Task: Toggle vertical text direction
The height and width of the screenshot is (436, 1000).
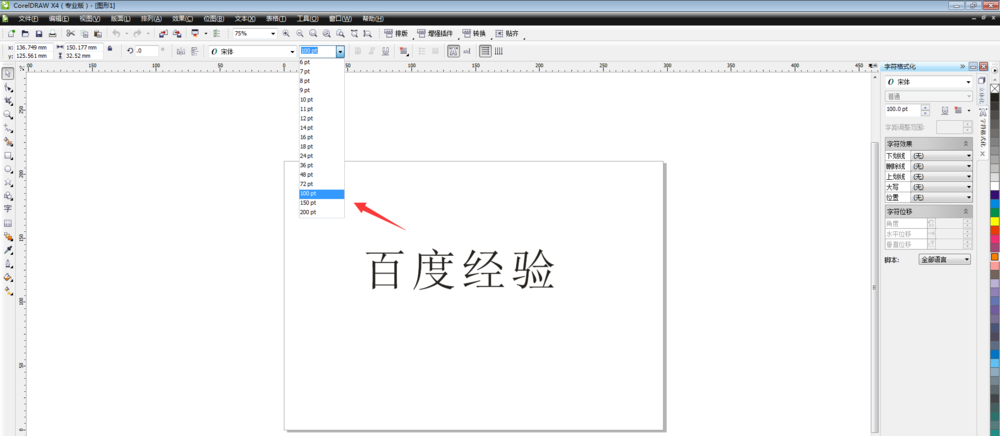Action: point(499,51)
